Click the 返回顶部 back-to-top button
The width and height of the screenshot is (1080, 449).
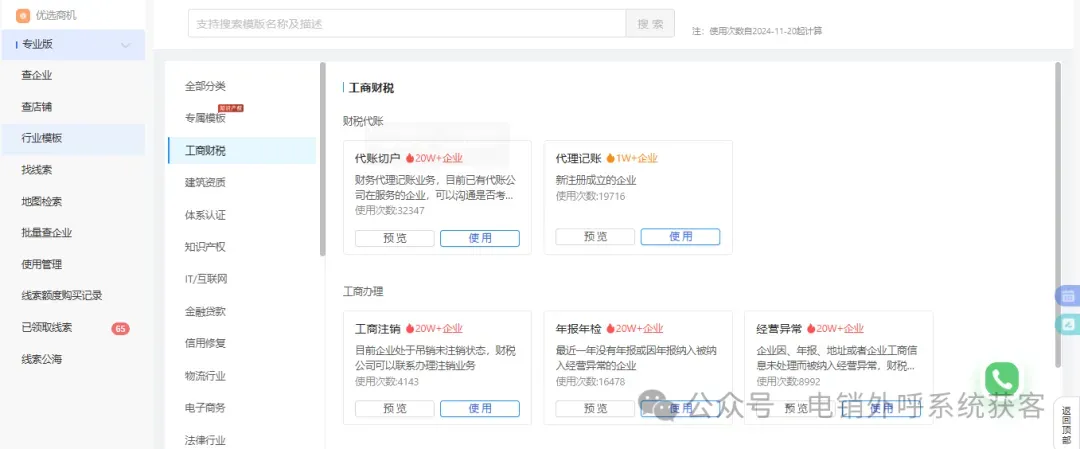click(1066, 424)
